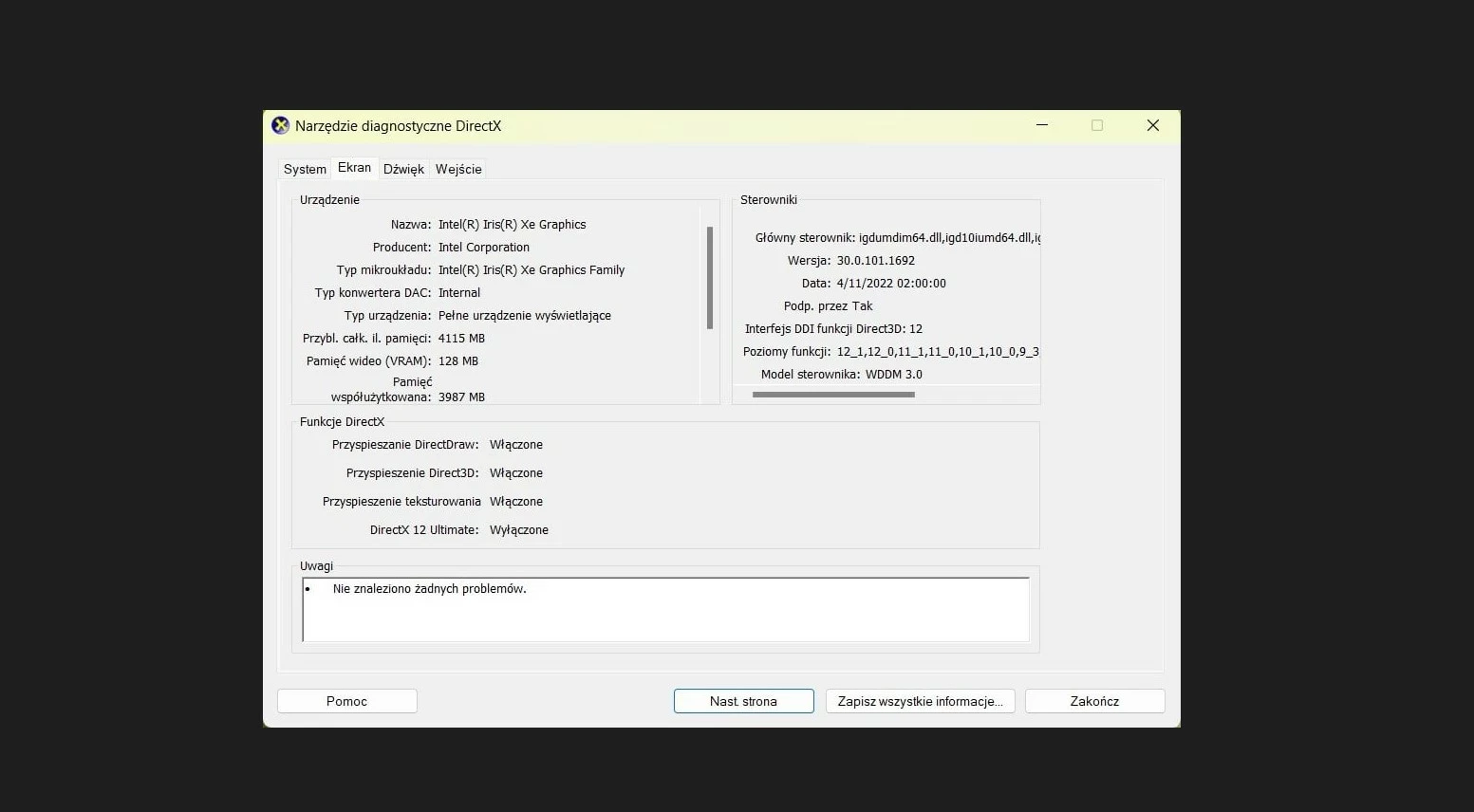Click the 'Model sterownika:' label
1474x812 pixels.
coord(811,375)
